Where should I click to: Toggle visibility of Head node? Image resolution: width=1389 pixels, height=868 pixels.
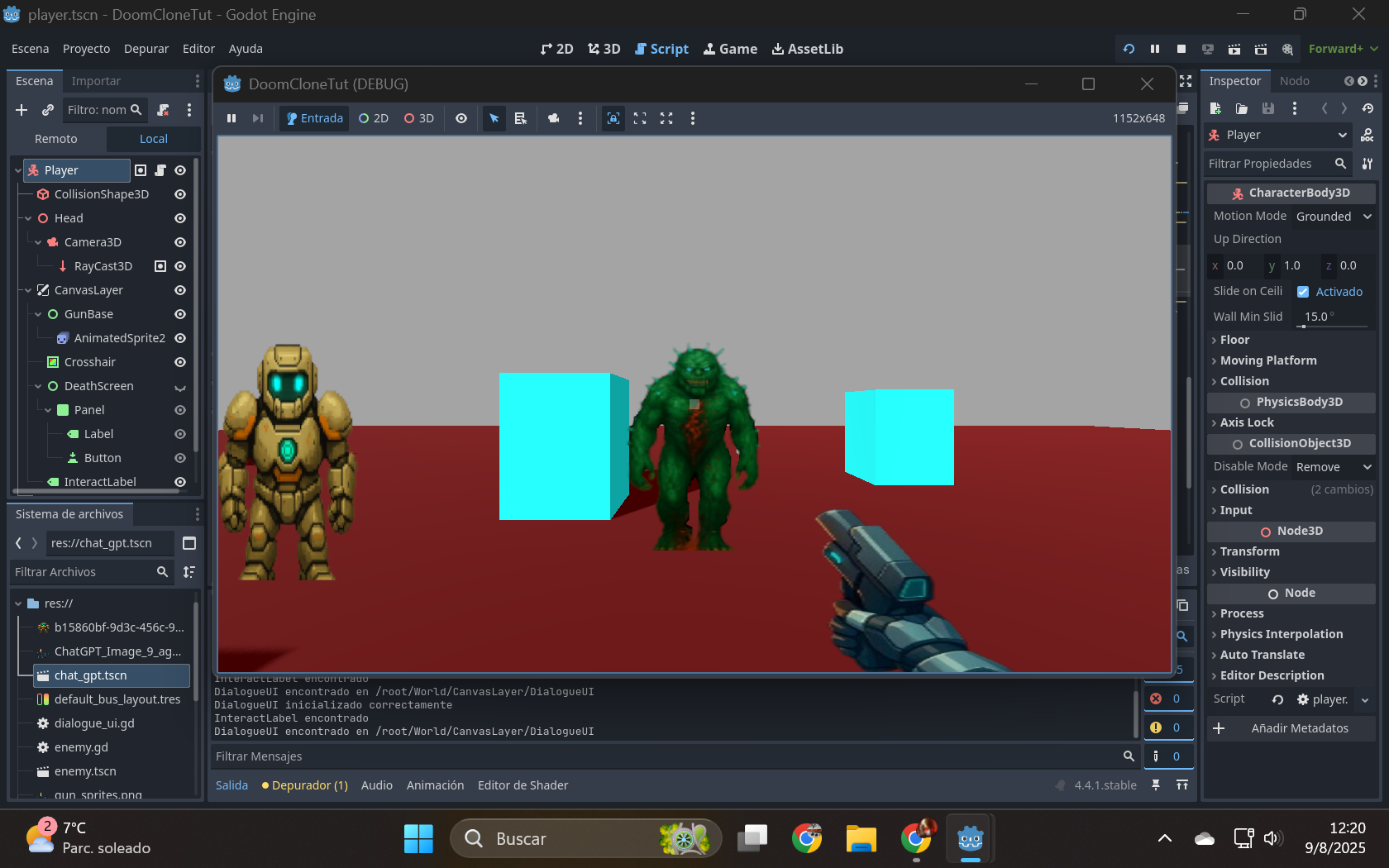coord(180,218)
